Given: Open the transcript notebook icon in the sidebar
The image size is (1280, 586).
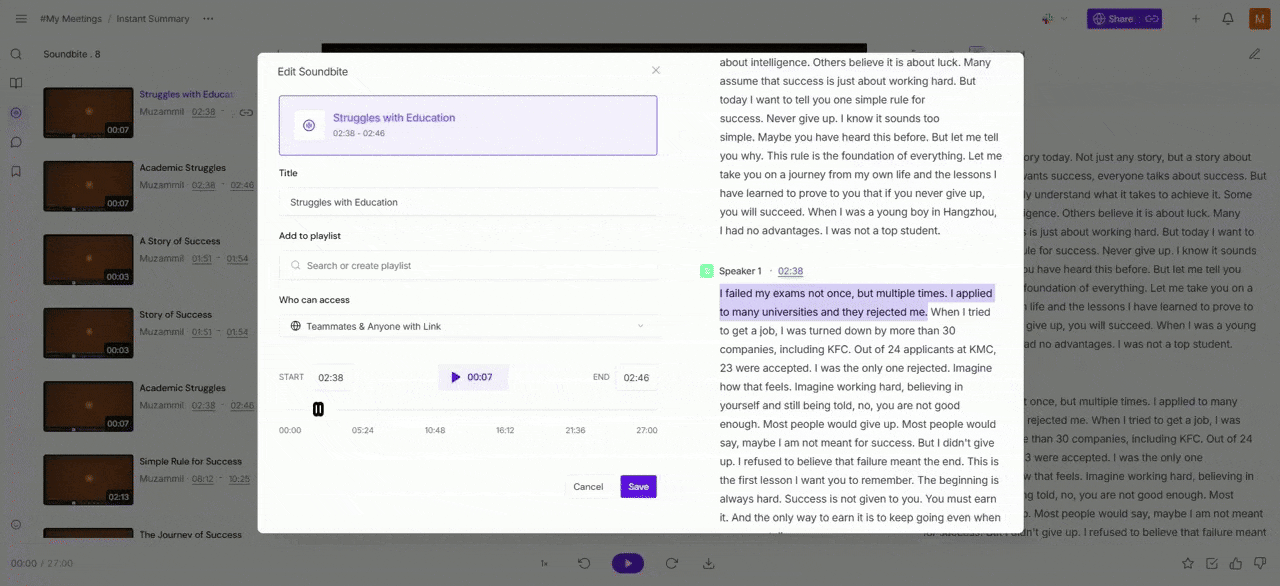Looking at the screenshot, I should (16, 83).
